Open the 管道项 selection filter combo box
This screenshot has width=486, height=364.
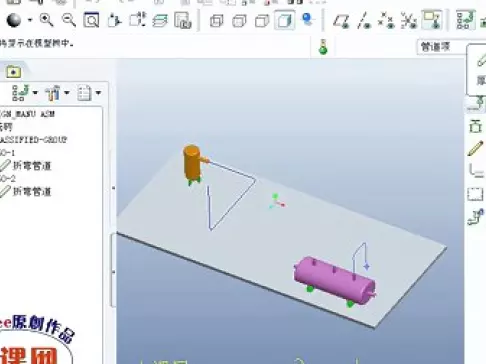pyautogui.click(x=443, y=47)
